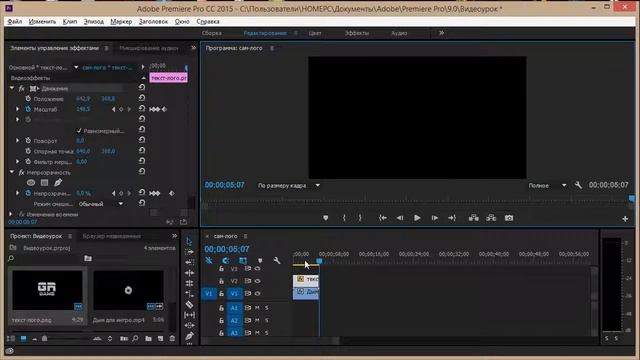Expand the Rotation property
Image resolution: width=640 pixels, height=360 pixels.
17,140
